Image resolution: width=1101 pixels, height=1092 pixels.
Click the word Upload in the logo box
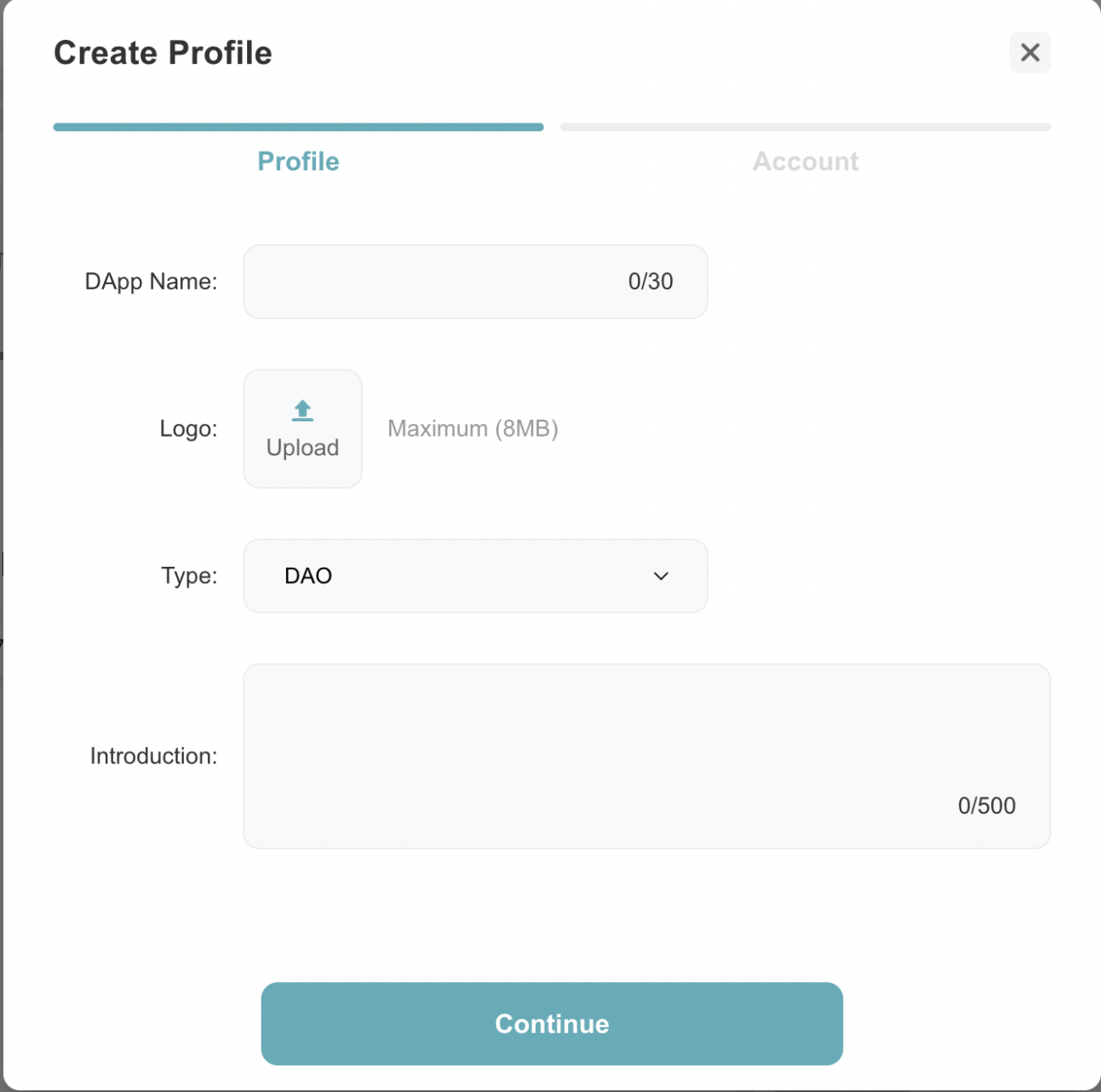302,448
